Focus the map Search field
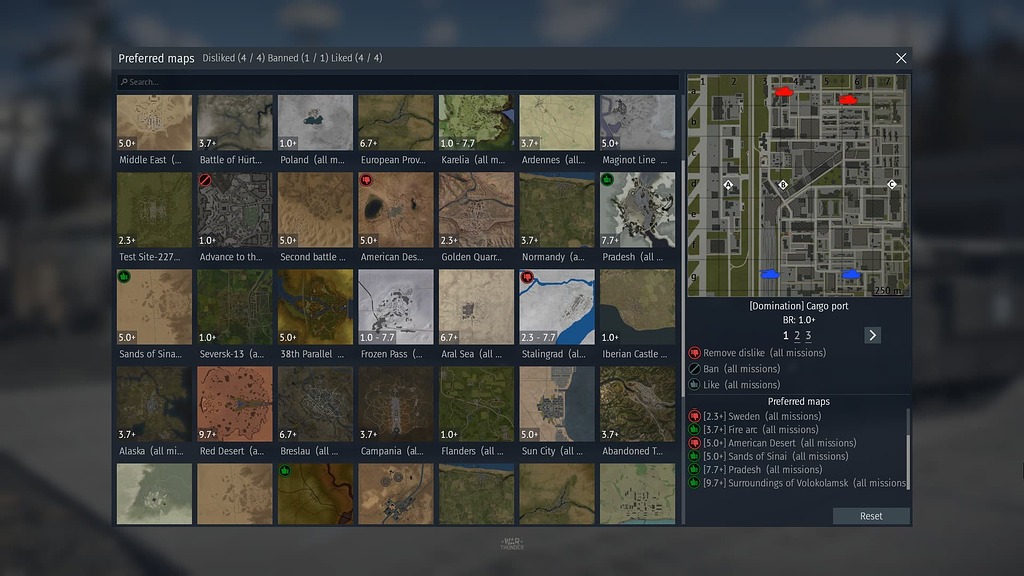This screenshot has width=1024, height=576. click(x=400, y=82)
